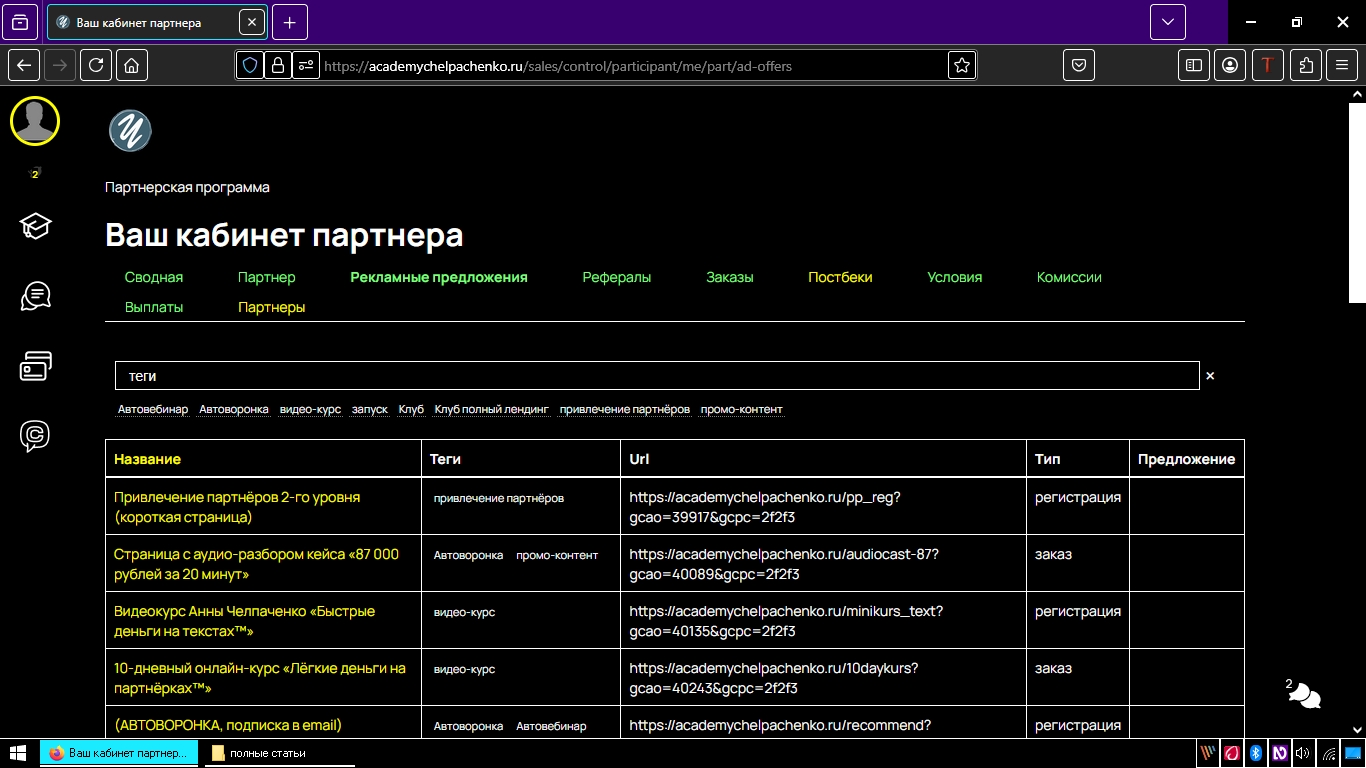Filter by the Клуб полный лендинг tag

(492, 409)
